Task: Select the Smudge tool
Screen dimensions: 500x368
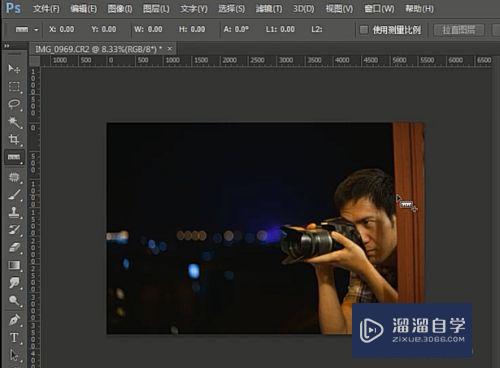Action: (14, 283)
